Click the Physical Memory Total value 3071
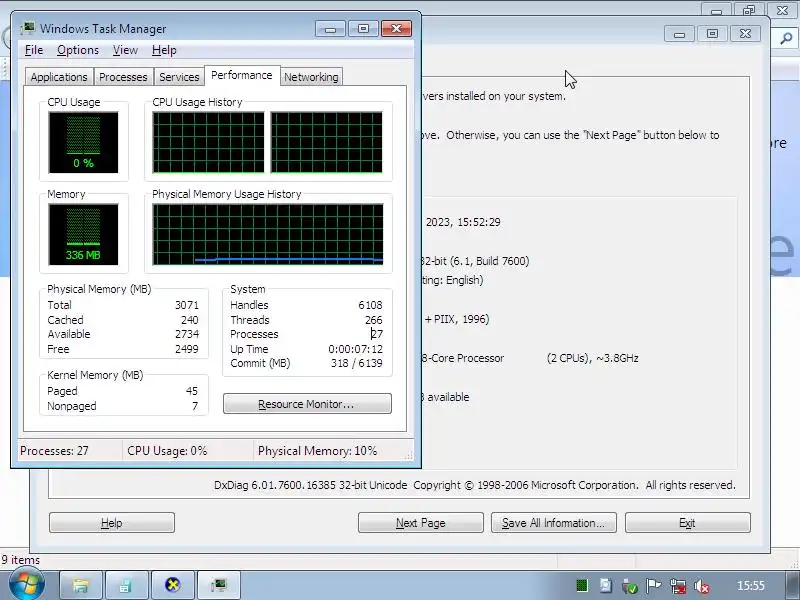This screenshot has width=800, height=600. tap(187, 305)
